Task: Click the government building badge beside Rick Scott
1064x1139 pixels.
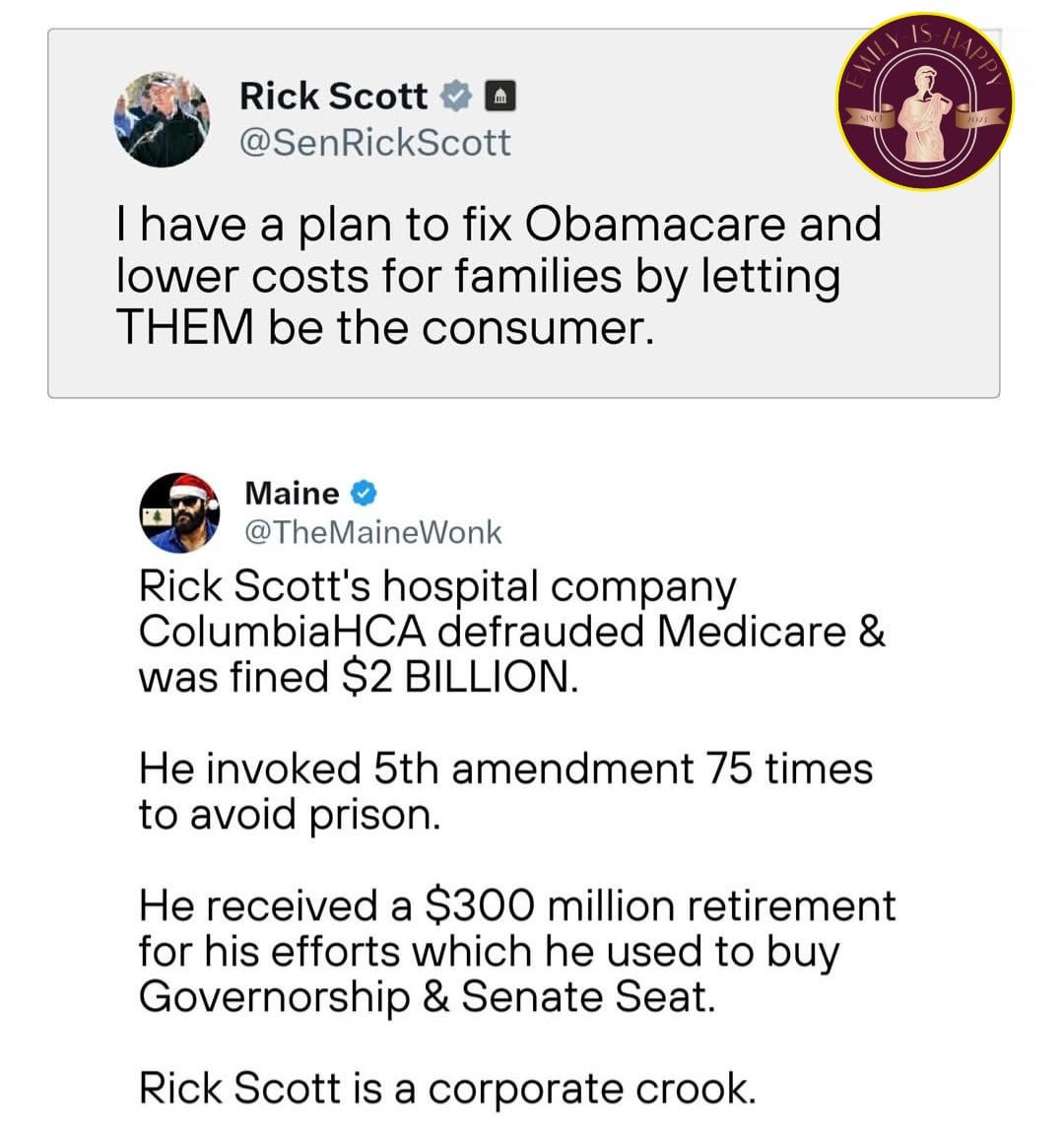Action: pyautogui.click(x=500, y=96)
